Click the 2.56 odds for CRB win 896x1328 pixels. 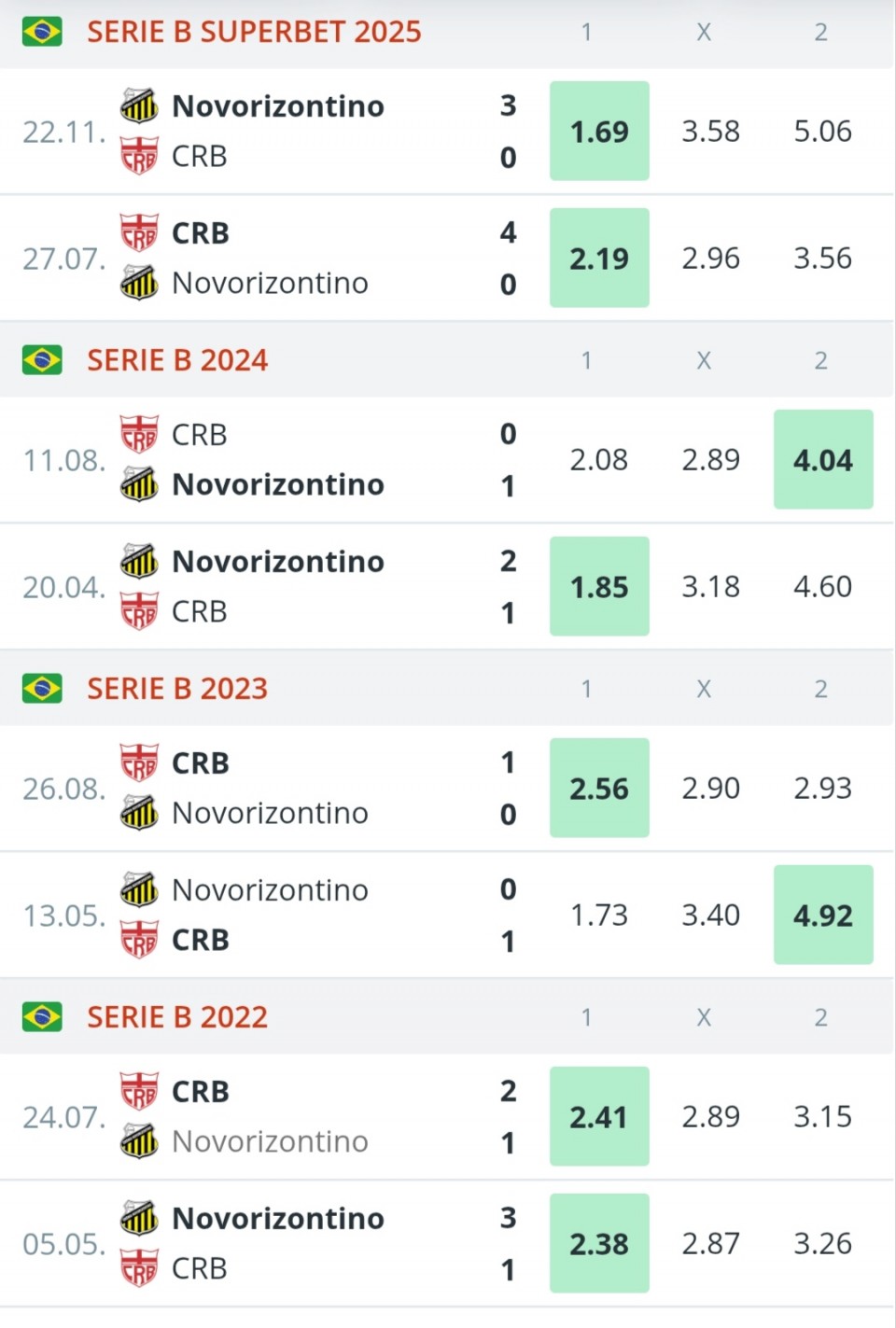(x=599, y=788)
